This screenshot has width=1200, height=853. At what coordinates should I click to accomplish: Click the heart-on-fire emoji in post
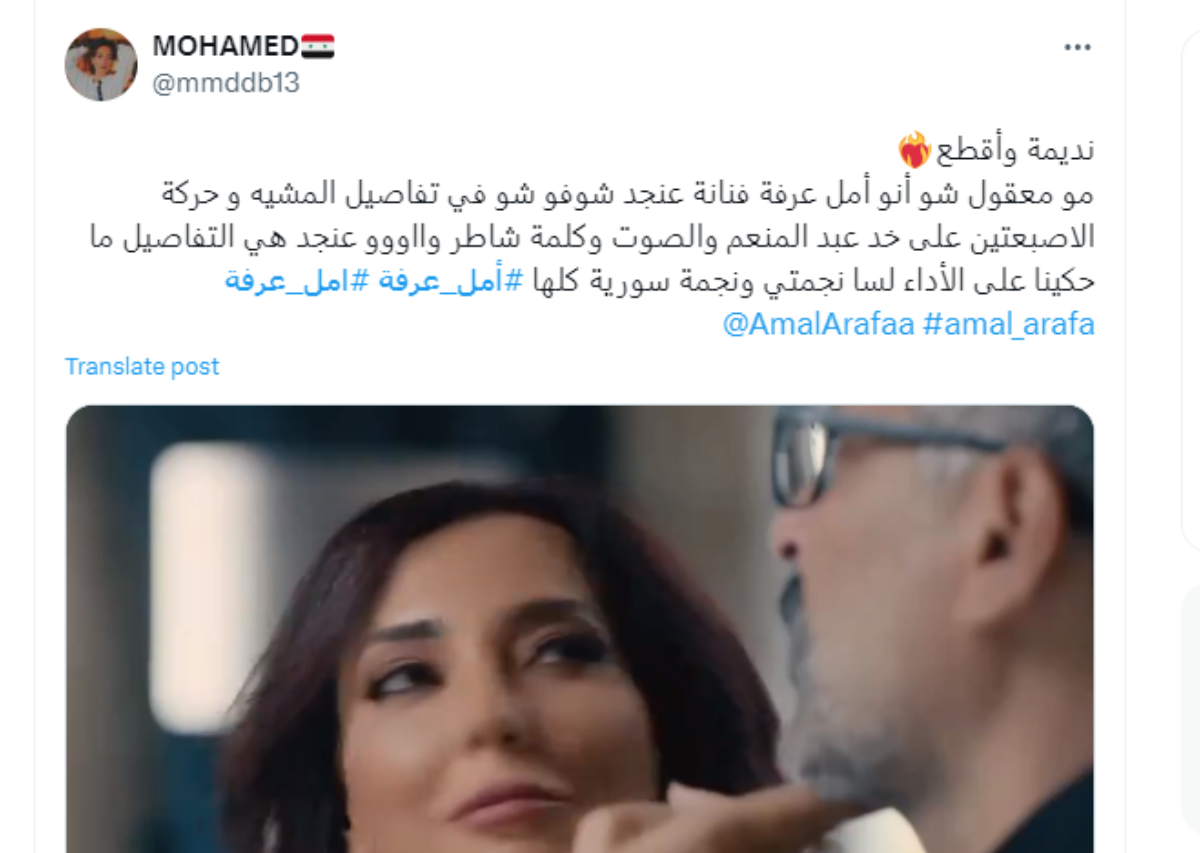(x=916, y=151)
